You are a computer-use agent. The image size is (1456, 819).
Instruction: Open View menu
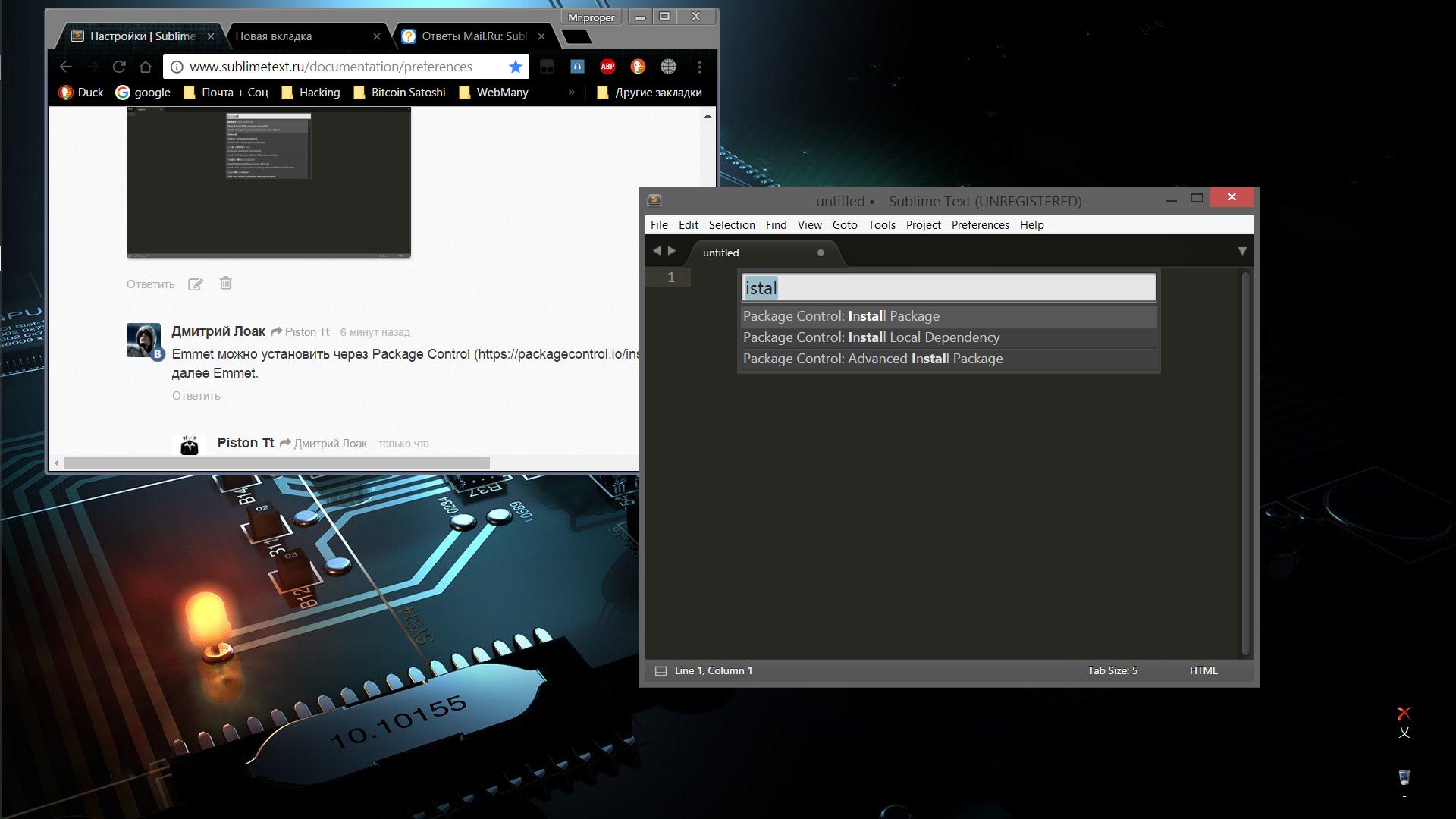click(809, 225)
